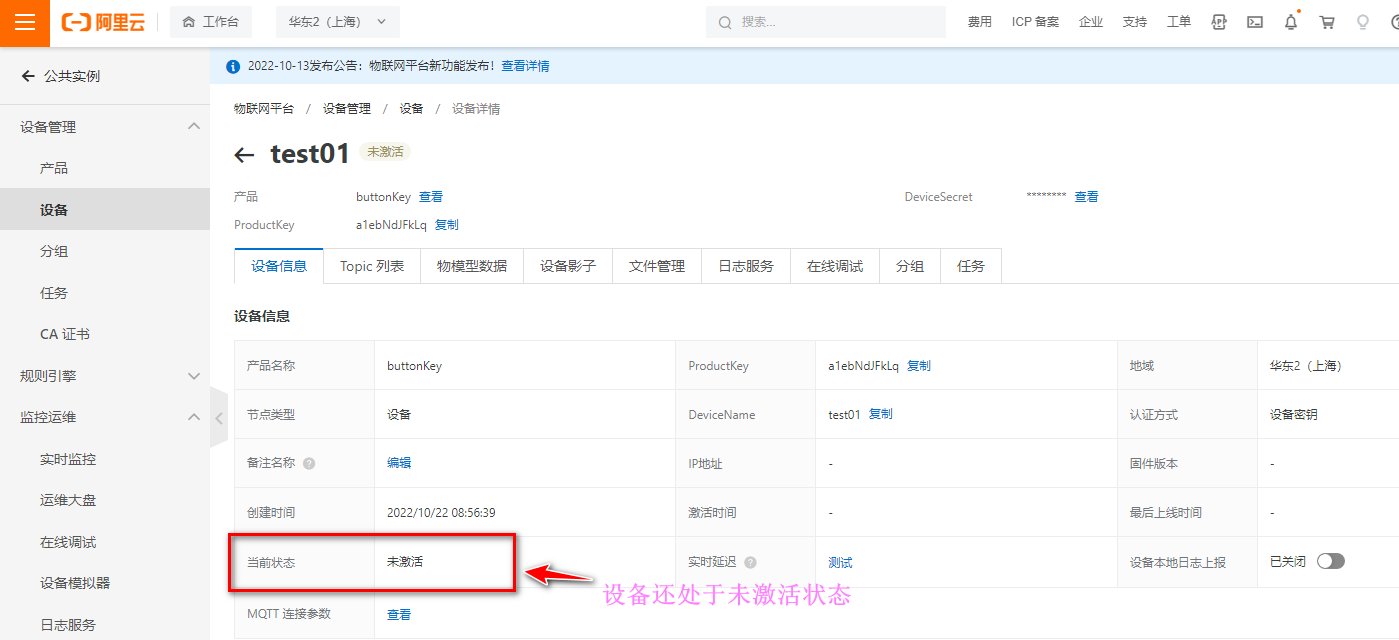
Task: Open the notification bell
Action: (1291, 22)
